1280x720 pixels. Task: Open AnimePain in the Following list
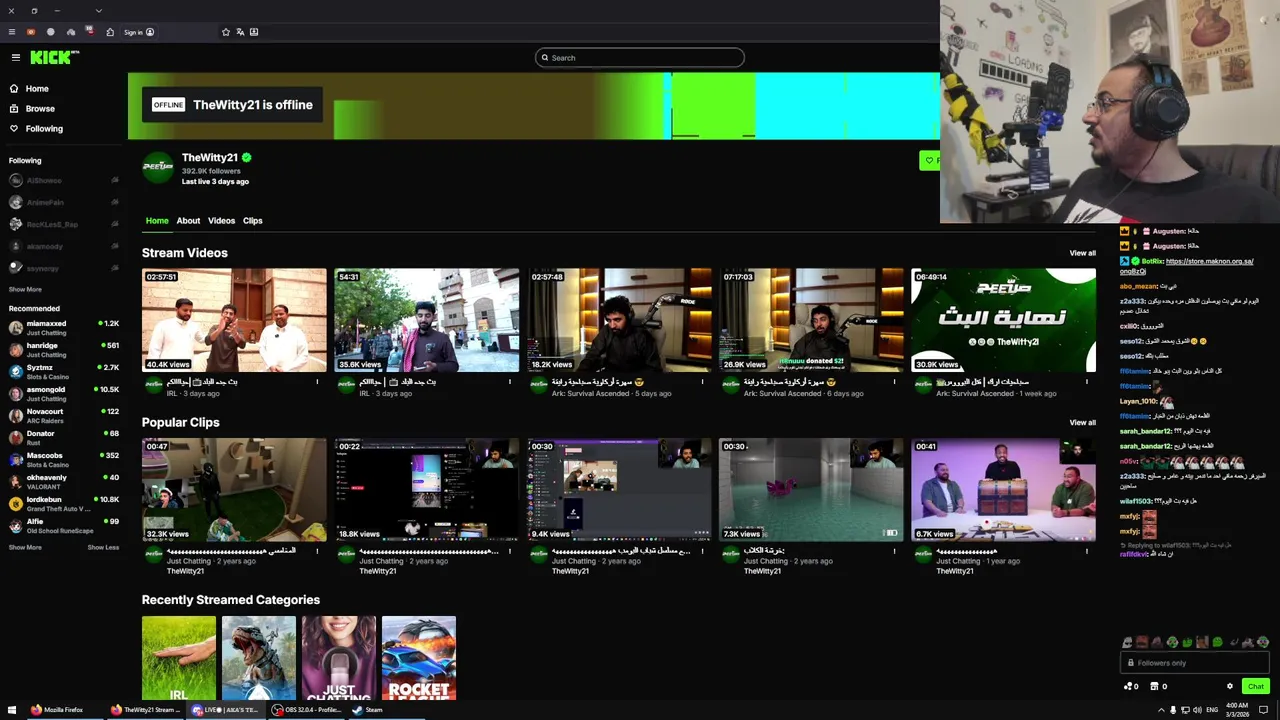coord(64,202)
